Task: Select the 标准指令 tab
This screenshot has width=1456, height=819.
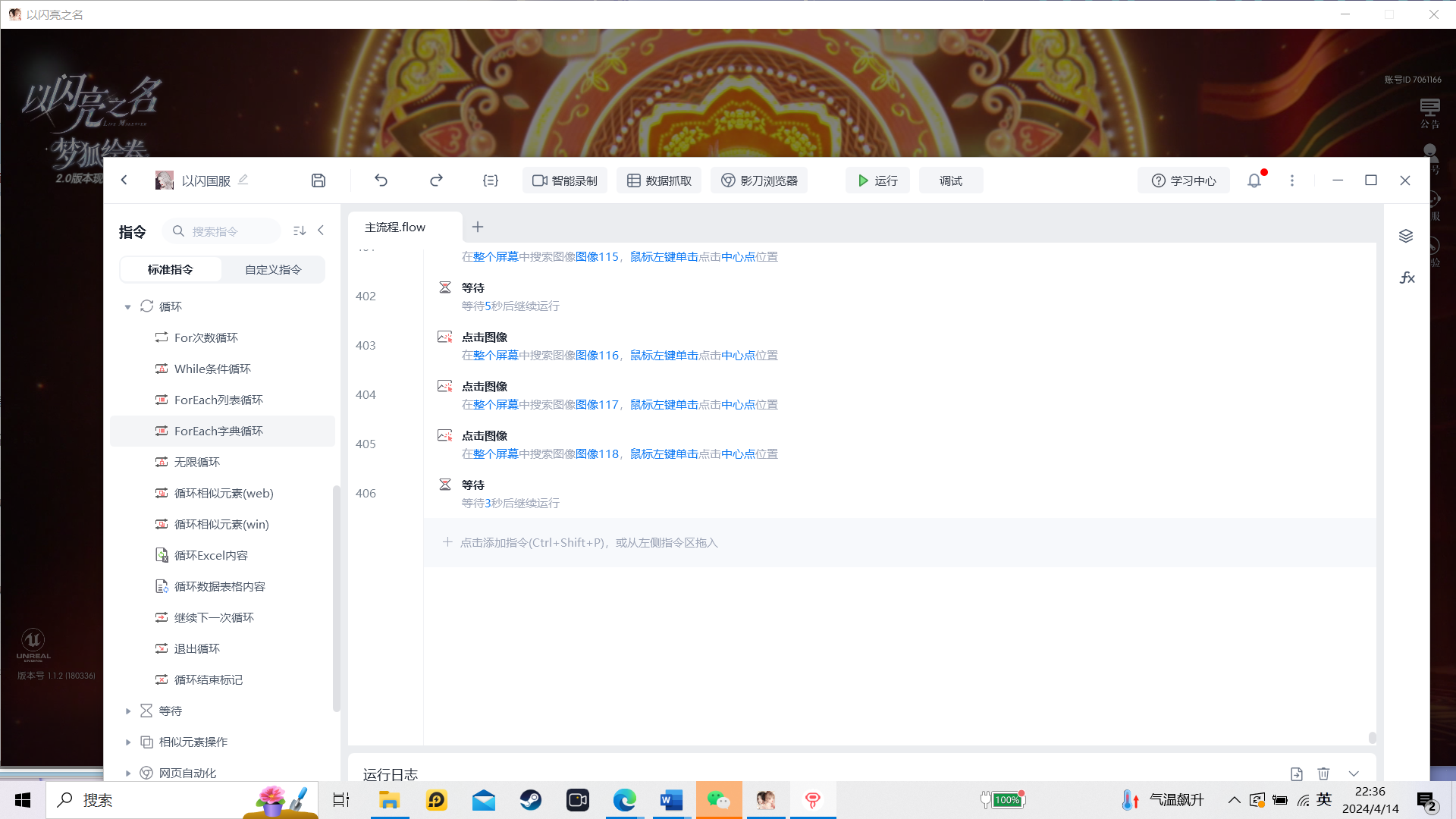Action: pos(171,269)
